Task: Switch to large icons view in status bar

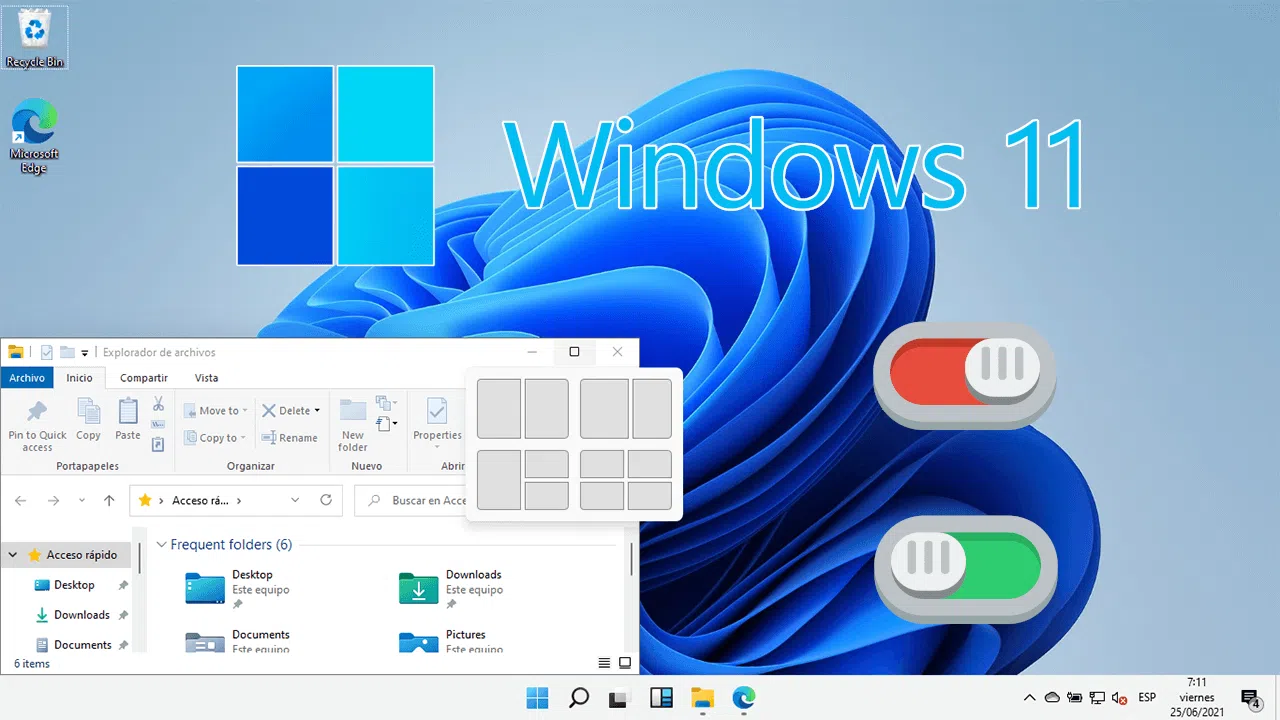Action: [x=625, y=663]
